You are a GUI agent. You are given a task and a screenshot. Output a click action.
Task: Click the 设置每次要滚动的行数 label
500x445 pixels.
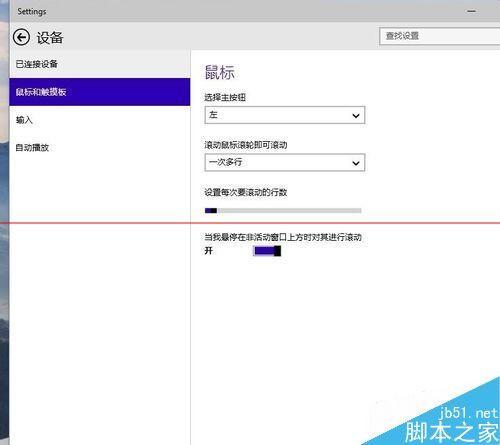246,192
